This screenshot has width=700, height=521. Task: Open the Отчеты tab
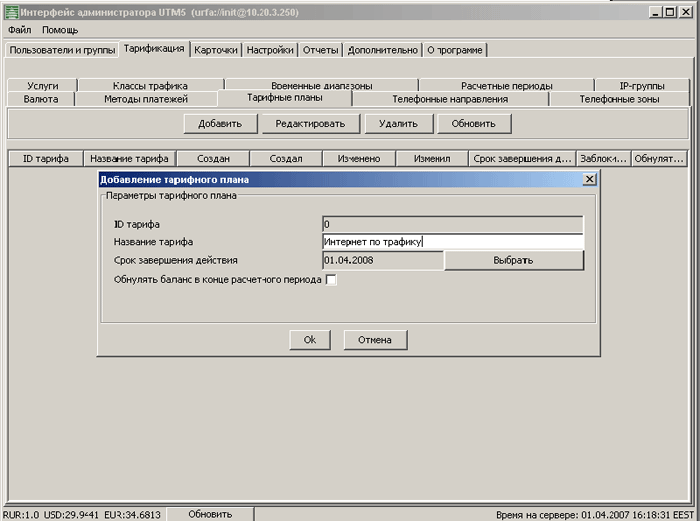pyautogui.click(x=321, y=50)
